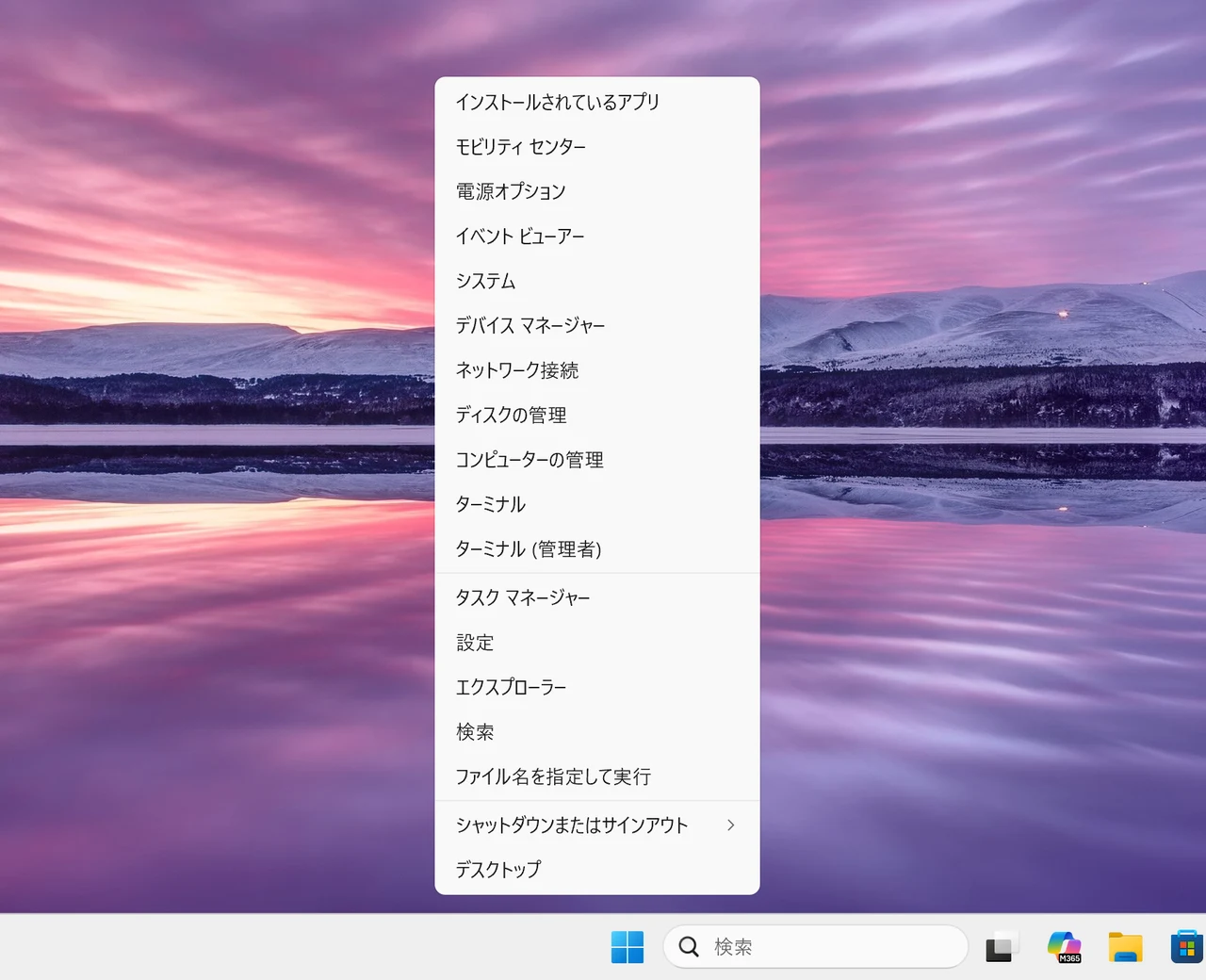The height and width of the screenshot is (980, 1206).
Task: Expand シャットダウンまたはサインアウト submenu
Action: pyautogui.click(x=597, y=825)
